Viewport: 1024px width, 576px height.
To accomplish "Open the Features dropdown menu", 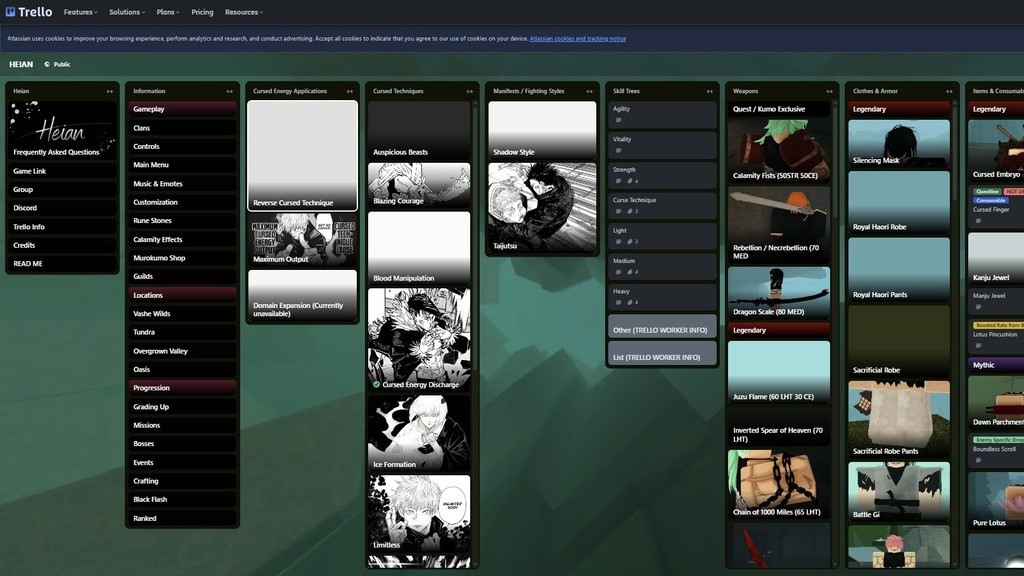I will point(80,12).
